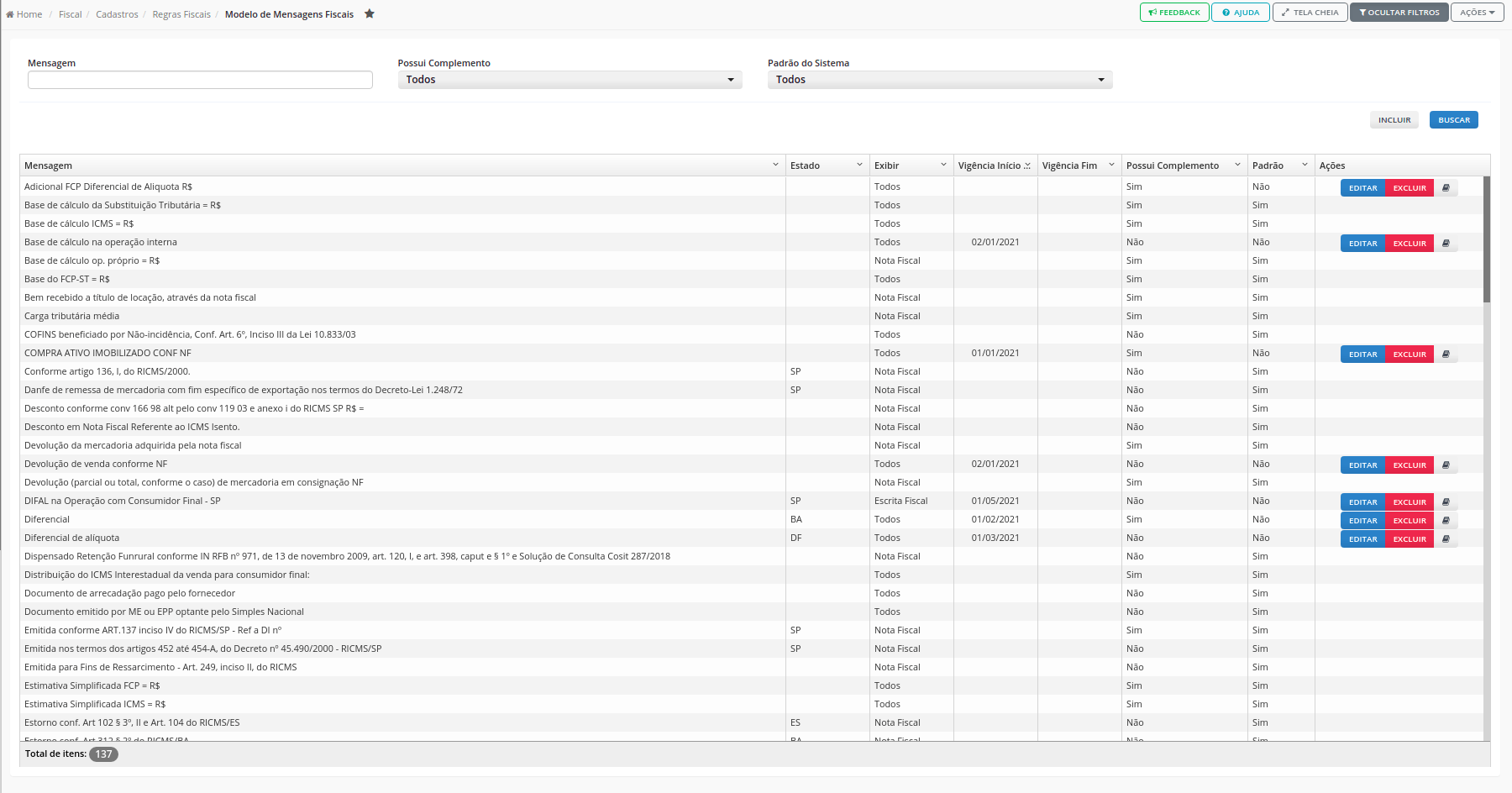This screenshot has height=793, width=1512.
Task: Open the Padrão column header menu chevron
Action: [1305, 165]
